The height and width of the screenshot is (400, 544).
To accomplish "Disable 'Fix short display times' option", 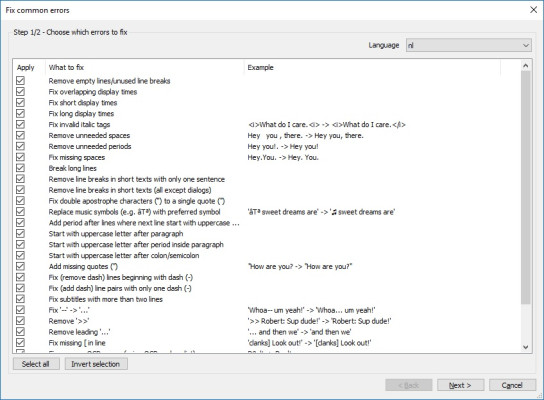I will [x=20, y=103].
